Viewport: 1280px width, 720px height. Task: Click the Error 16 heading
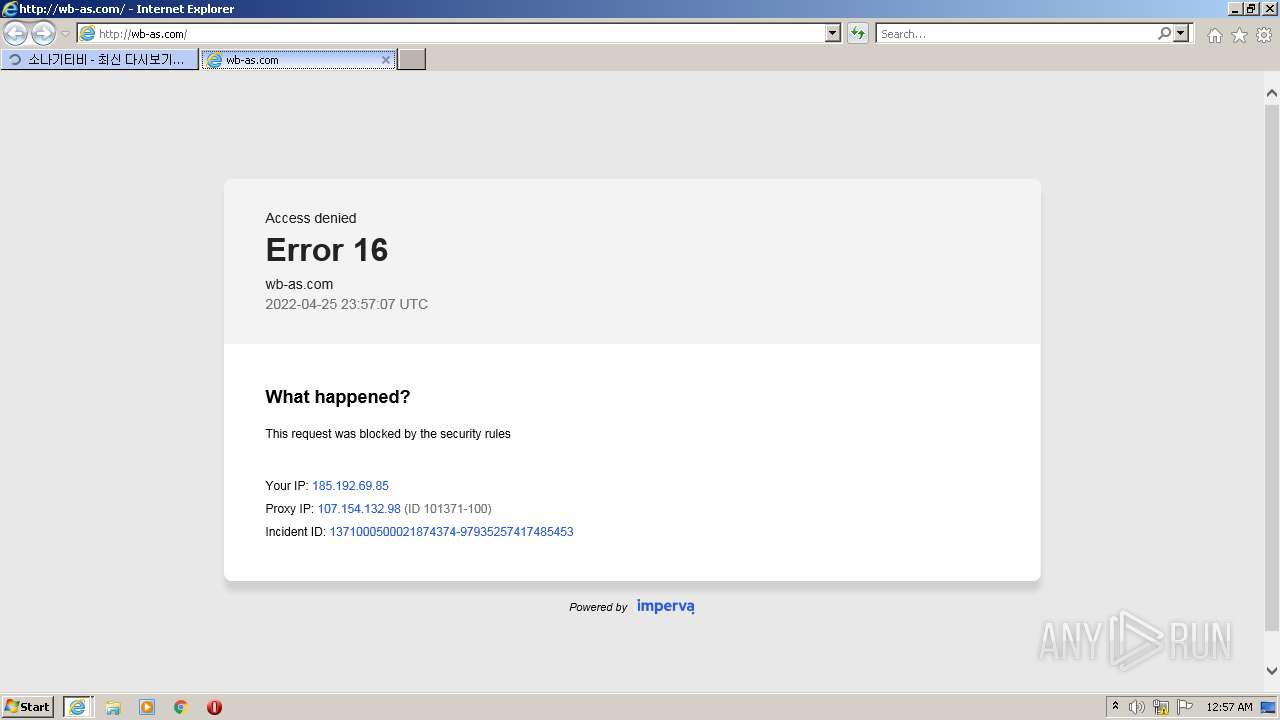click(x=327, y=250)
